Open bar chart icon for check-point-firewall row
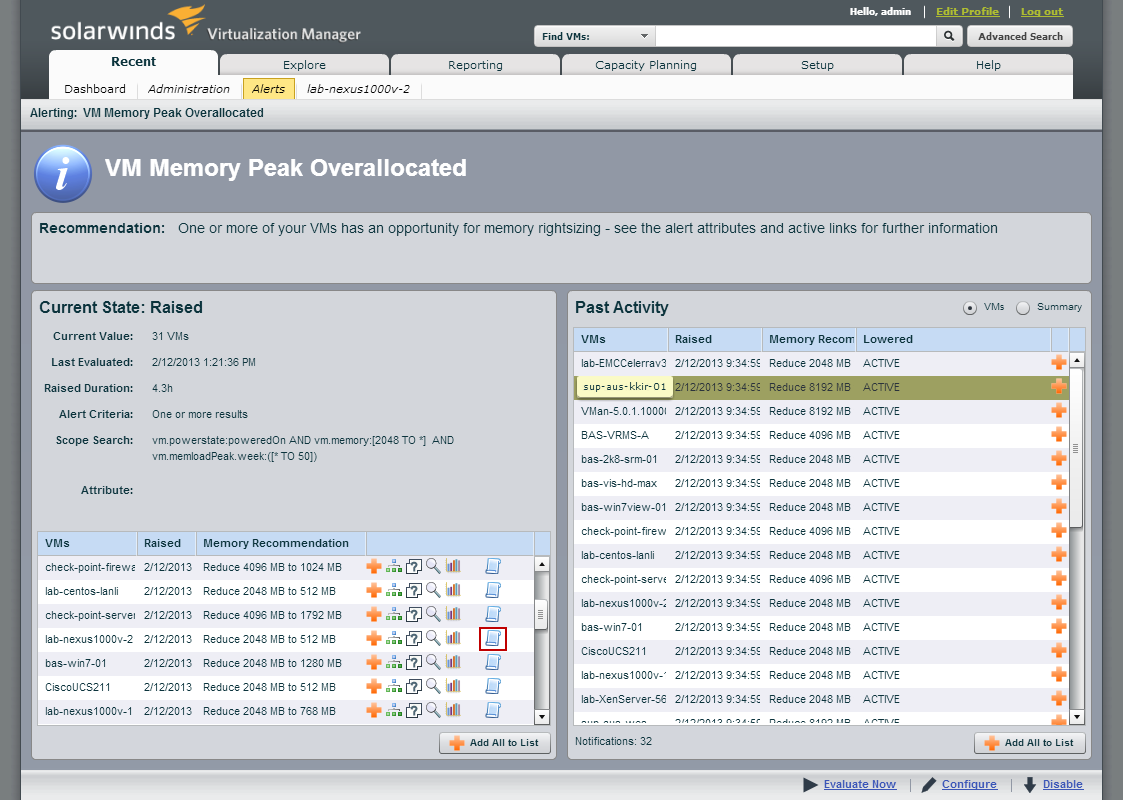The height and width of the screenshot is (800, 1123). pyautogui.click(x=453, y=567)
